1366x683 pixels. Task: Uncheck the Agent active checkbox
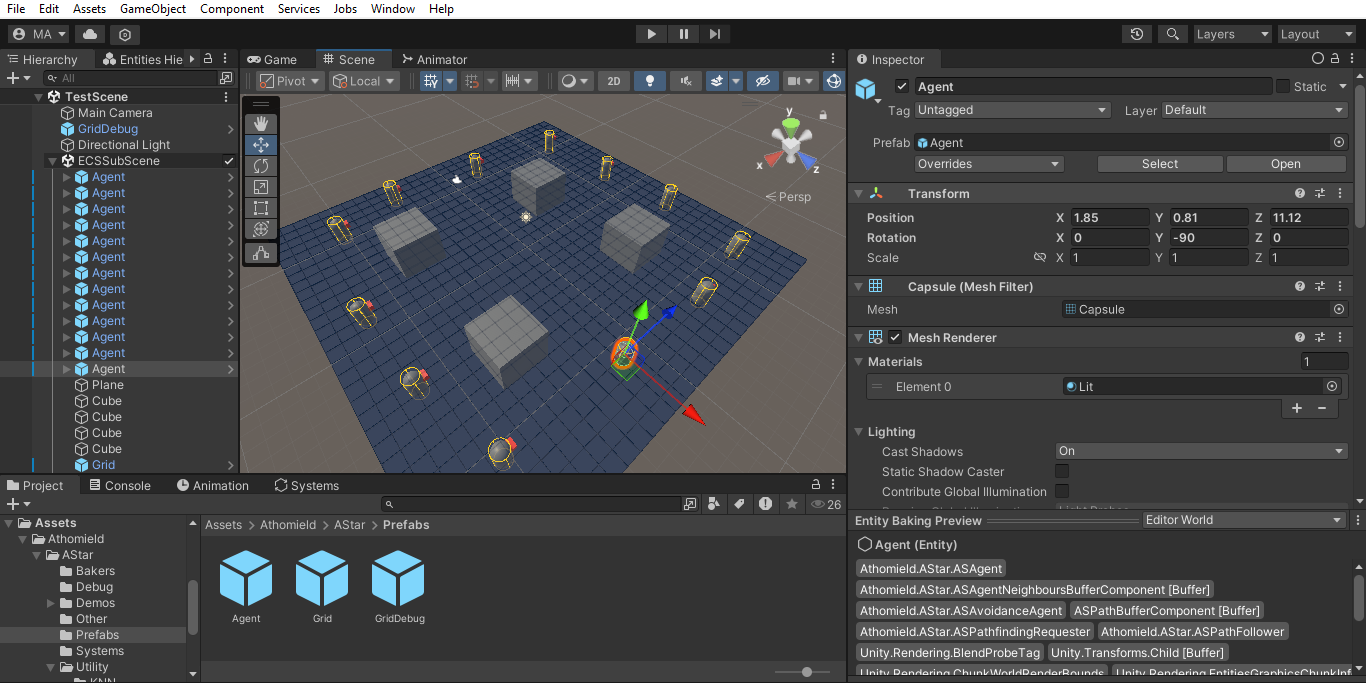[902, 87]
